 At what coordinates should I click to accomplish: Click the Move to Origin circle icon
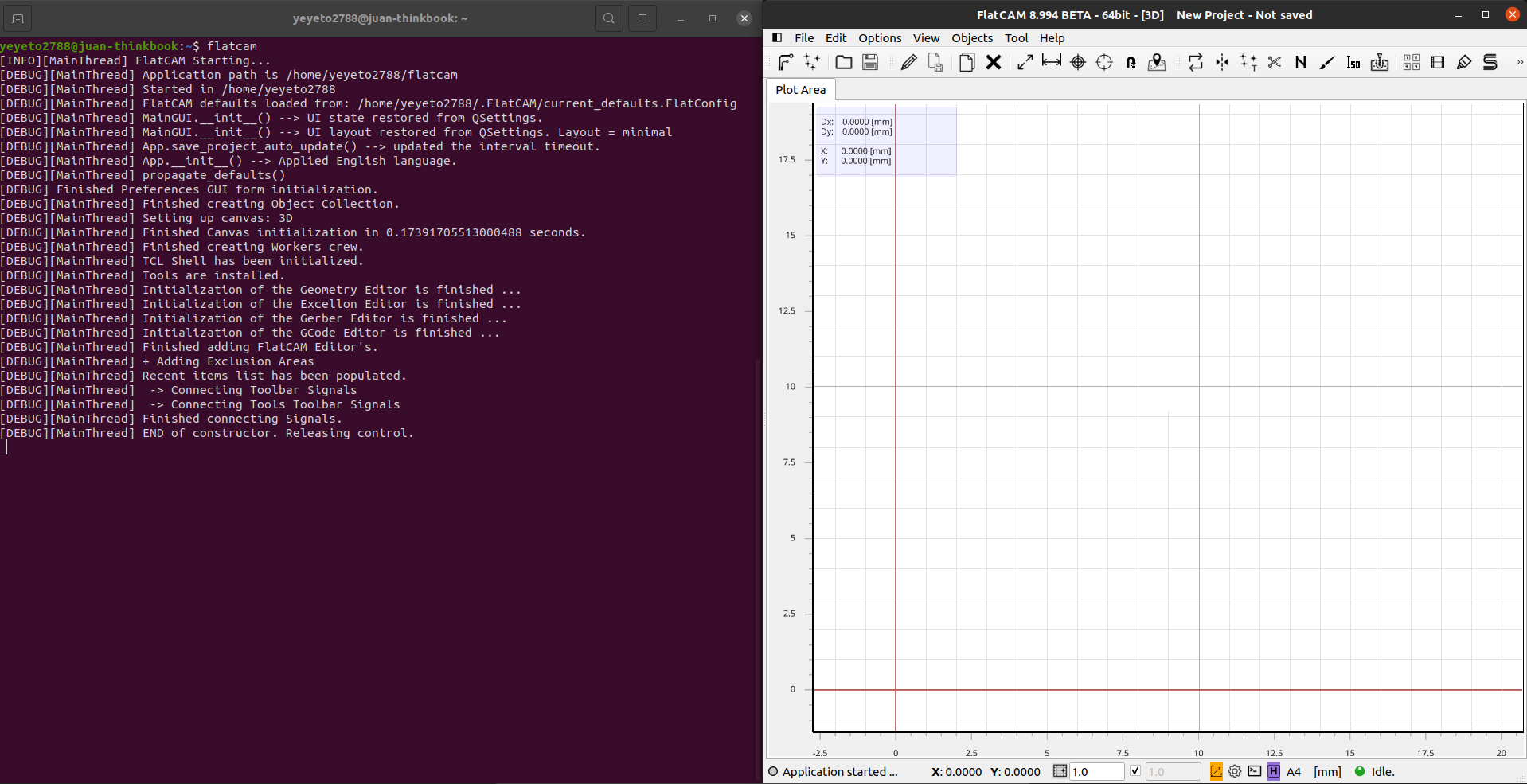coord(1104,62)
